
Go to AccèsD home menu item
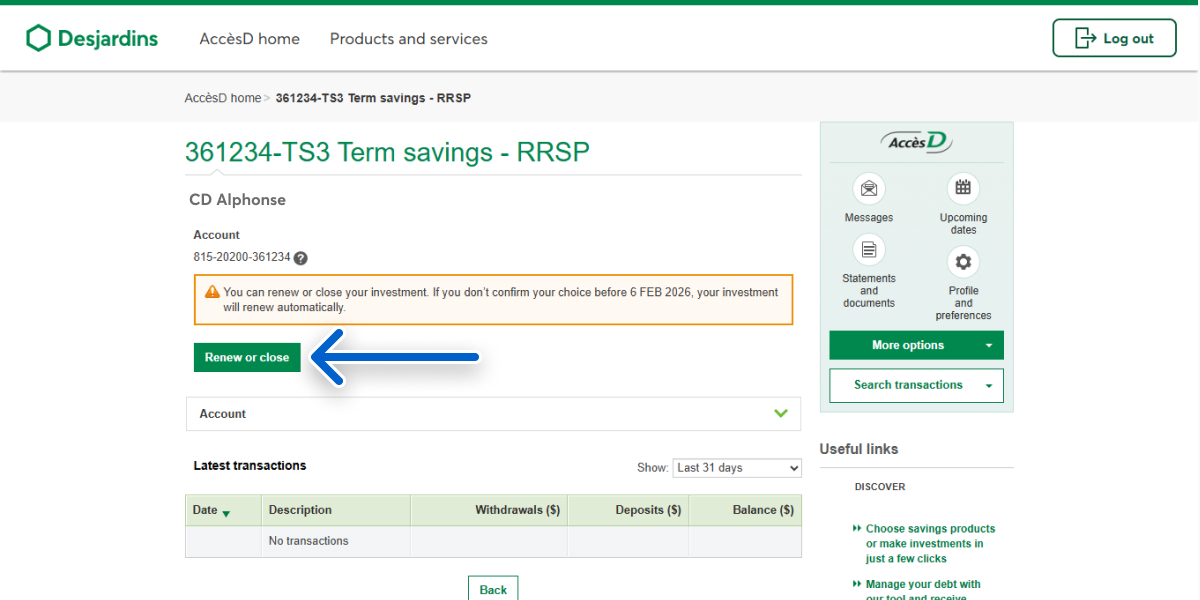tap(249, 39)
